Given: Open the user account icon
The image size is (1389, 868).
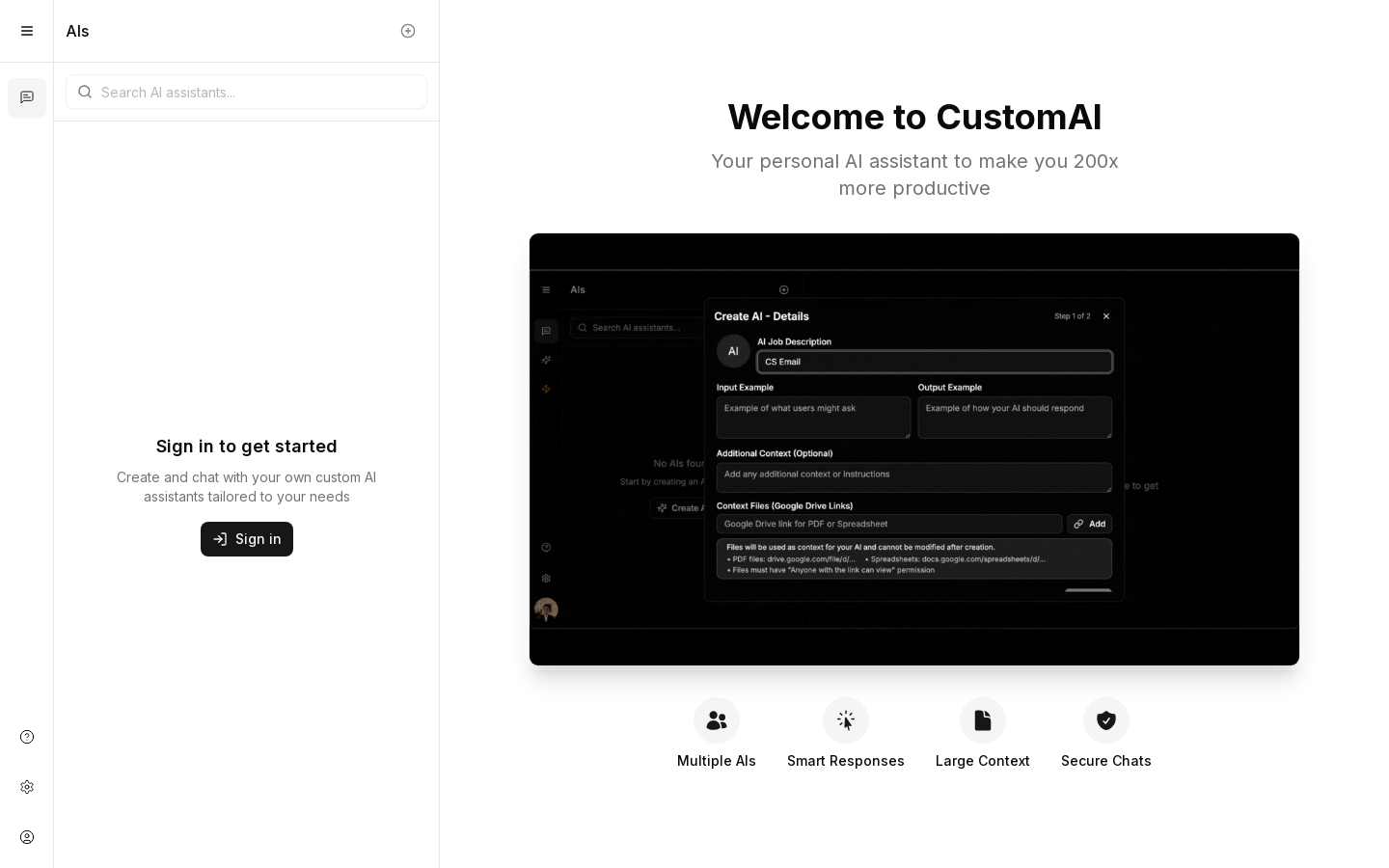Looking at the screenshot, I should click(27, 837).
